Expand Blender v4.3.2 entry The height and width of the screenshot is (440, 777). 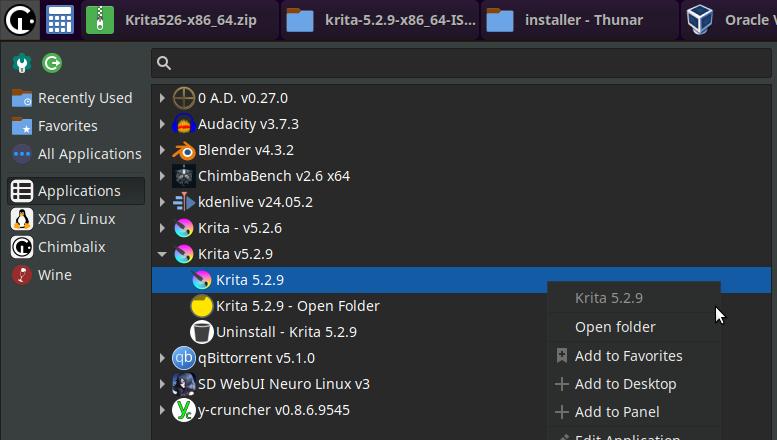coord(162,150)
